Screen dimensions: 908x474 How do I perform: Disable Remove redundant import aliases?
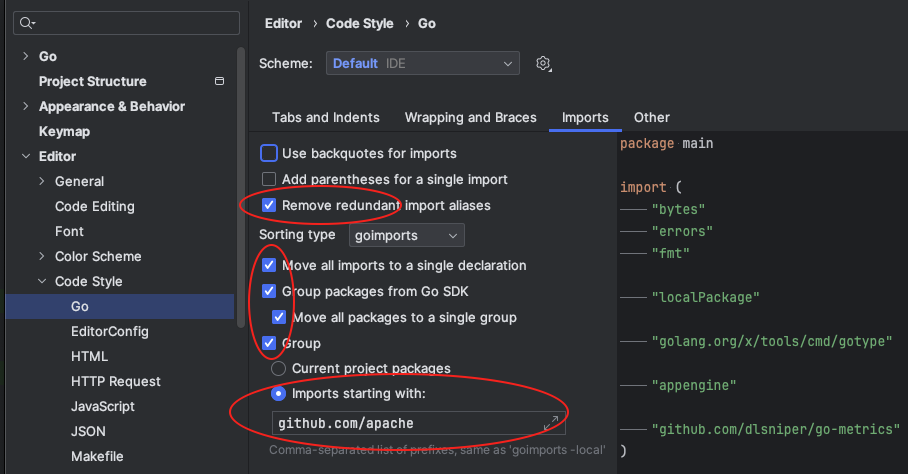[269, 205]
